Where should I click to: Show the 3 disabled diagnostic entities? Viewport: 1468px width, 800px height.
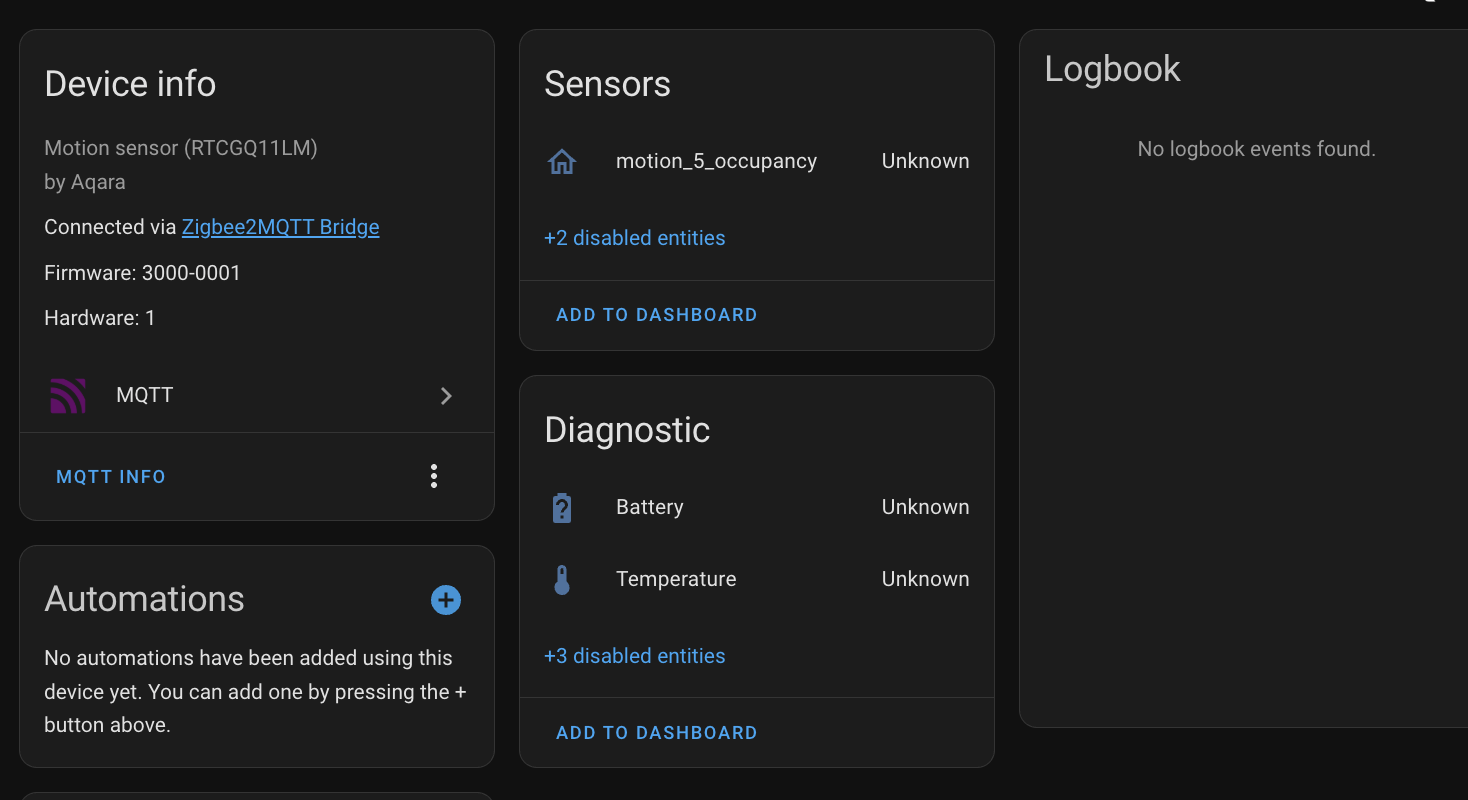pos(634,655)
